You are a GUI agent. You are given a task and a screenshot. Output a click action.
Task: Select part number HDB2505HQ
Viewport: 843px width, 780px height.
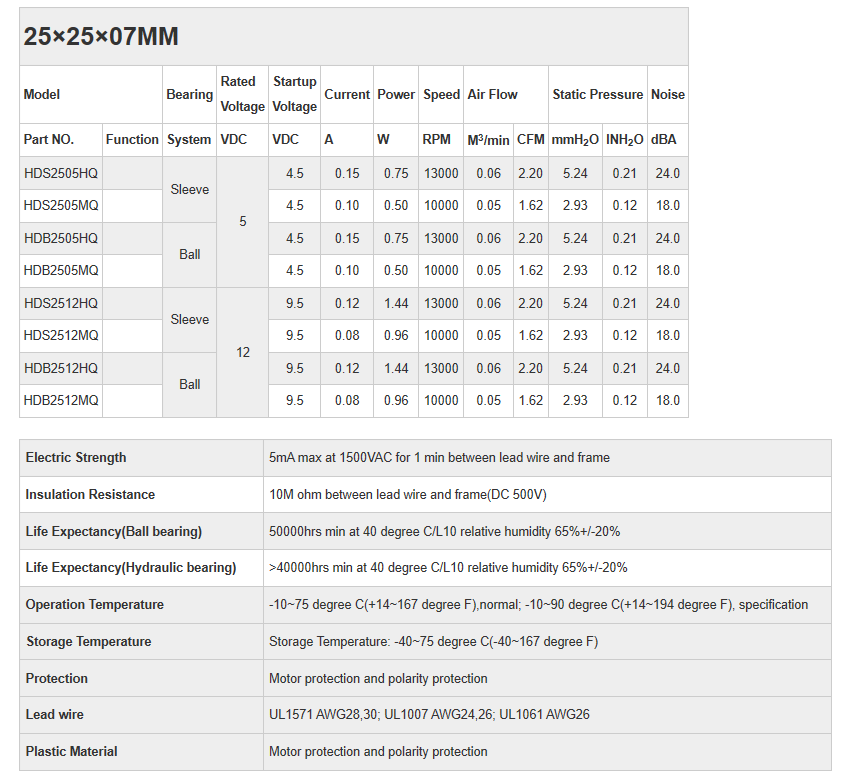61,238
